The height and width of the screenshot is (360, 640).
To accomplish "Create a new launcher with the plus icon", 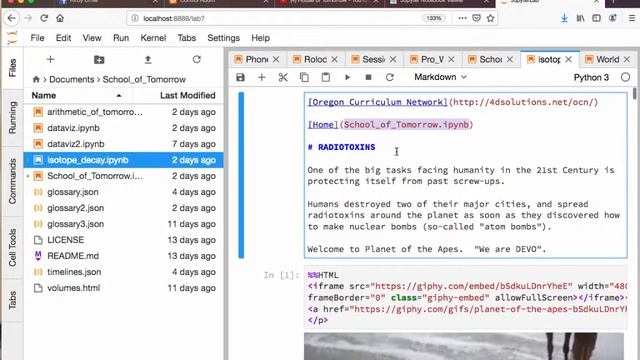I will tap(50, 60).
